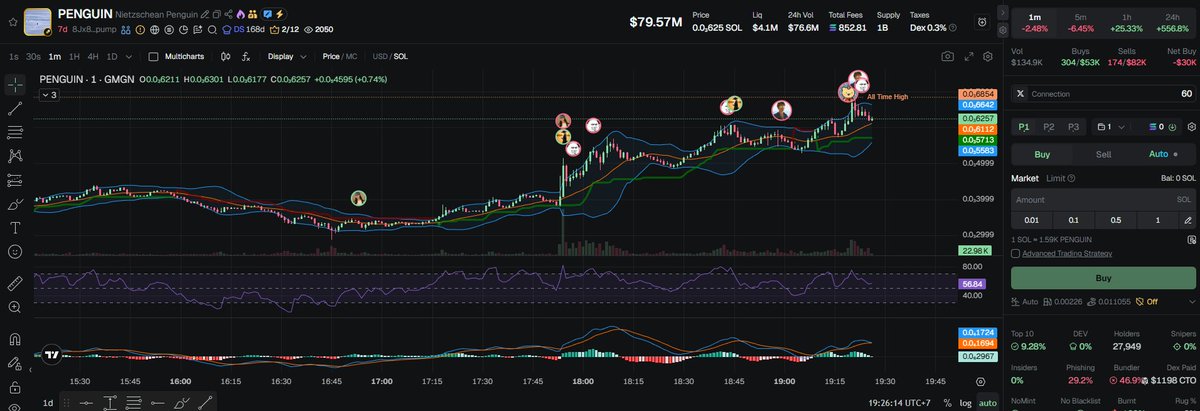Open indicators fx button

(246, 57)
